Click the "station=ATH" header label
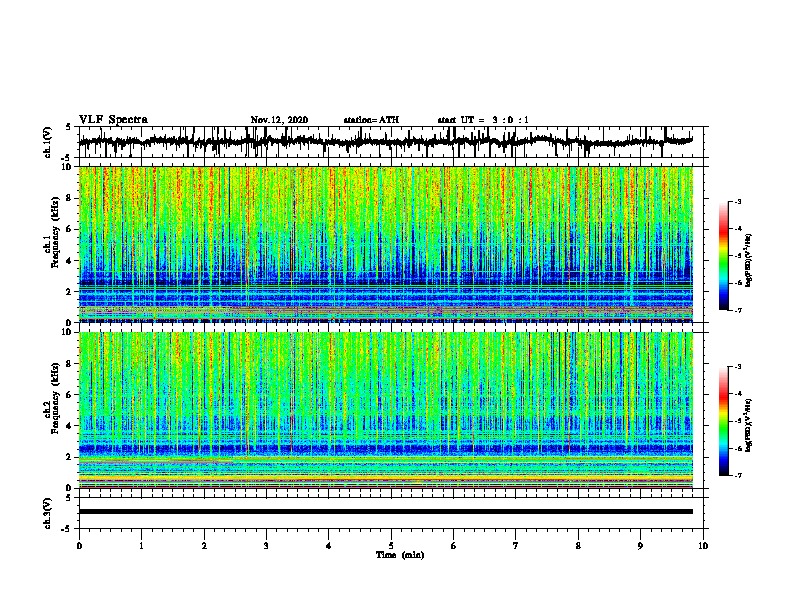792x612 pixels. (x=371, y=120)
